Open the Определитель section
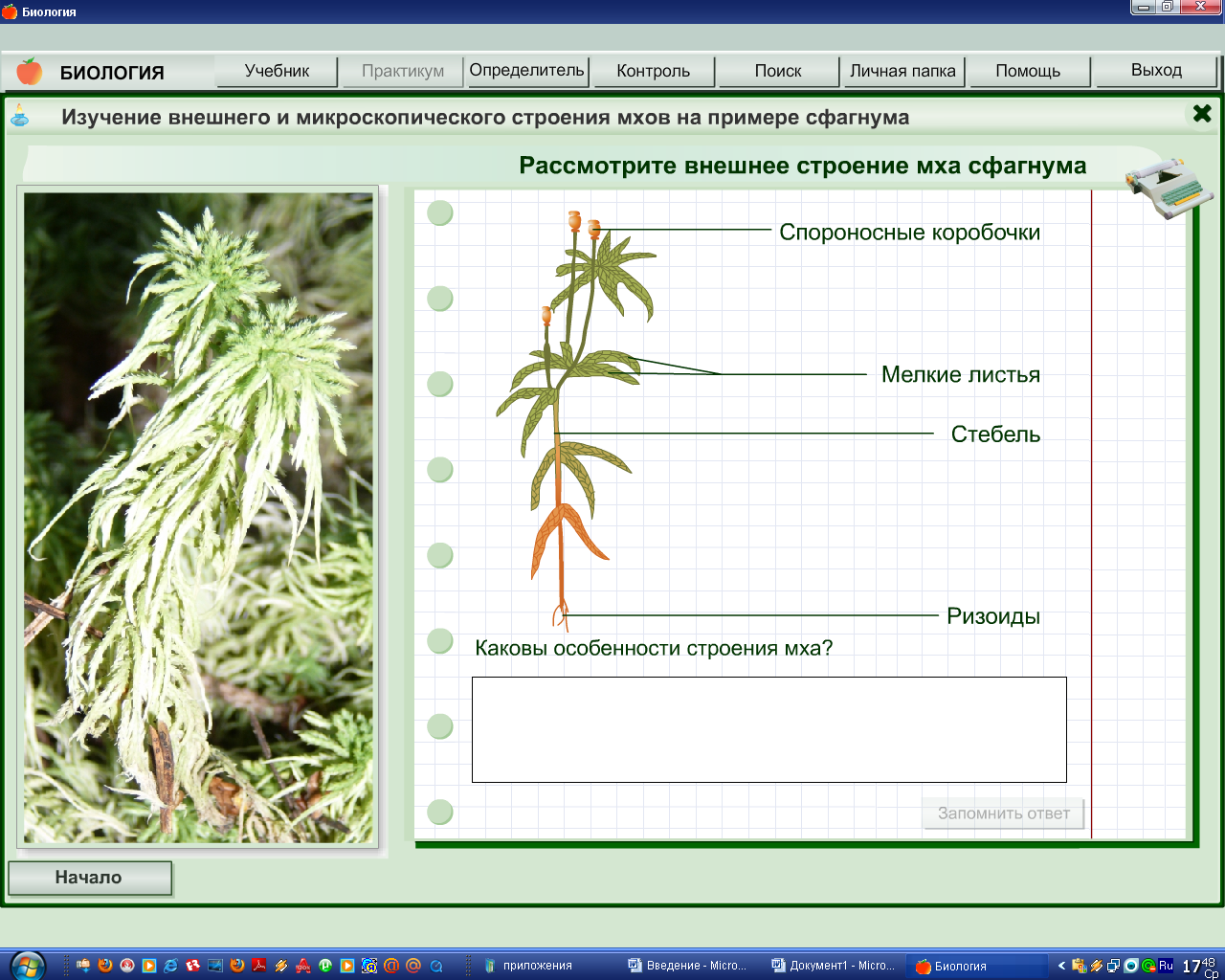The height and width of the screenshot is (980, 1225). pos(526,71)
